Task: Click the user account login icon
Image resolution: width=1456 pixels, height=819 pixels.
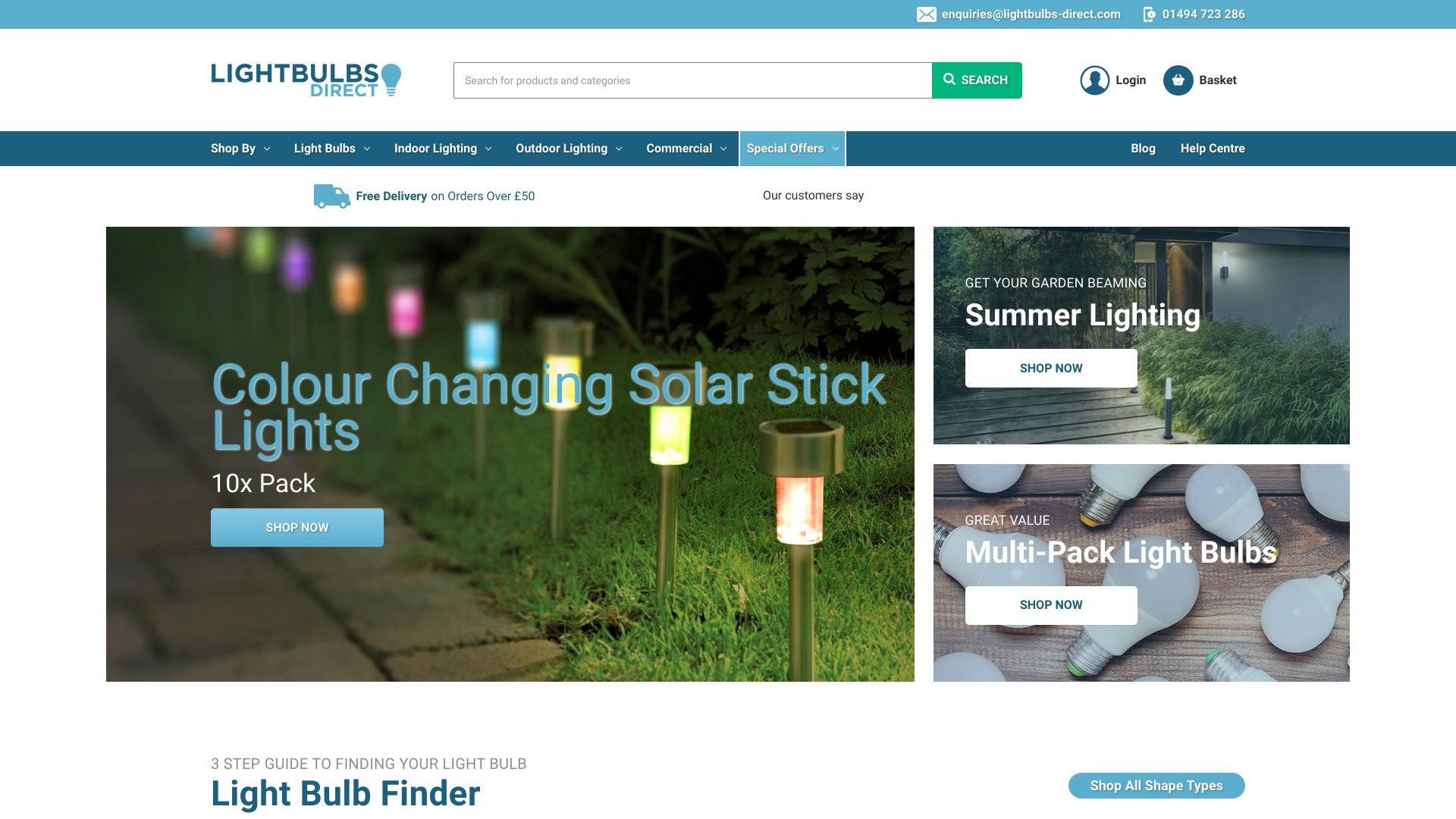Action: (1095, 79)
